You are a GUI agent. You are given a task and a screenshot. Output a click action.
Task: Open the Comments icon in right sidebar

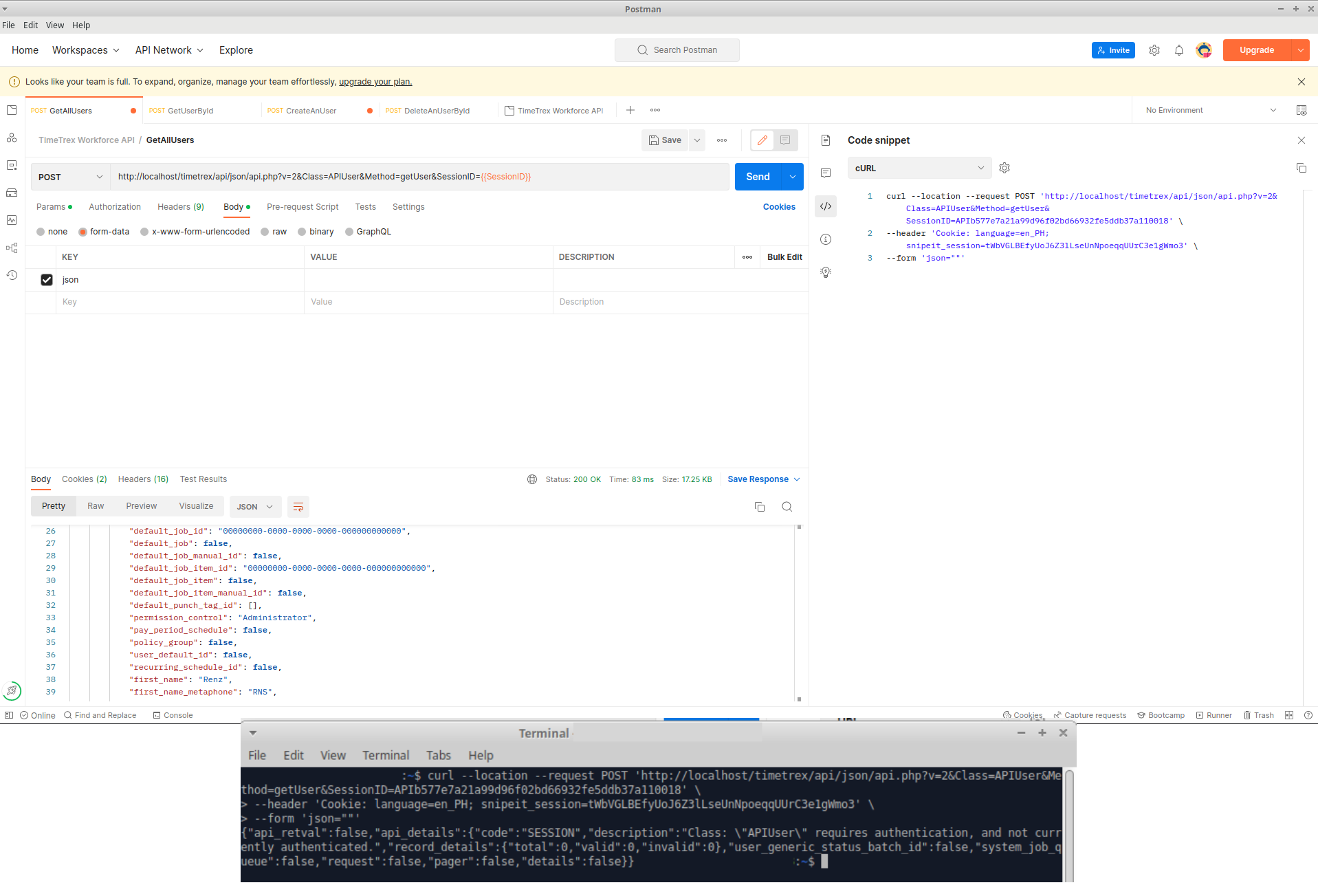pyautogui.click(x=826, y=173)
